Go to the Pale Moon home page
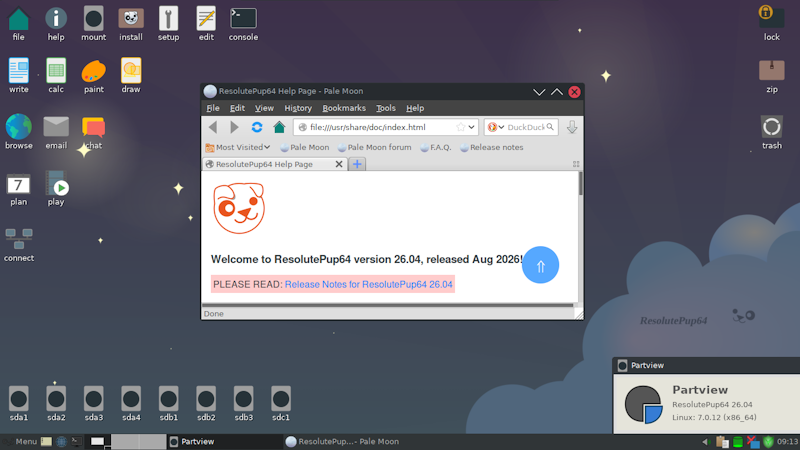The height and width of the screenshot is (450, 800). tap(279, 127)
